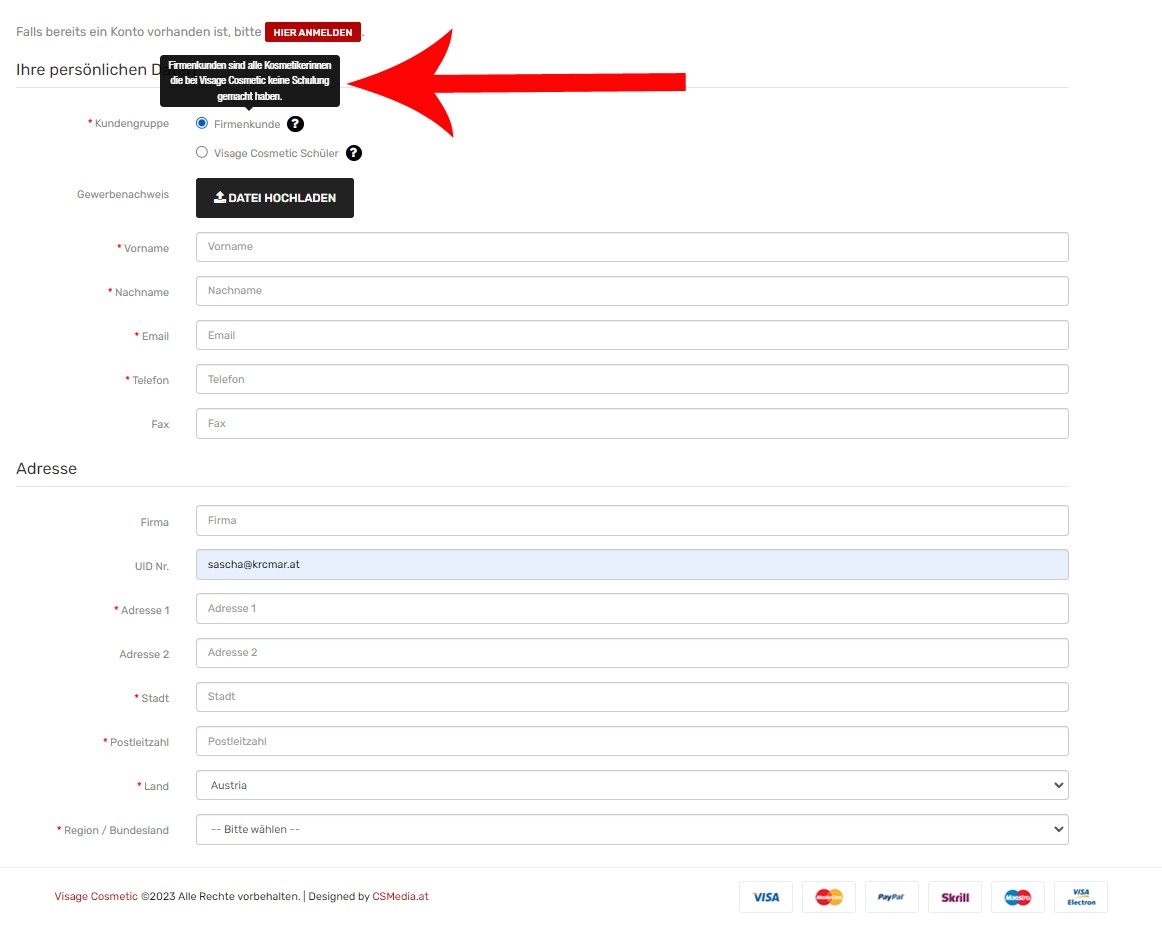Follow the Visage Cosmetic footer link
Image resolution: width=1162 pixels, height=931 pixels.
pyautogui.click(x=96, y=896)
